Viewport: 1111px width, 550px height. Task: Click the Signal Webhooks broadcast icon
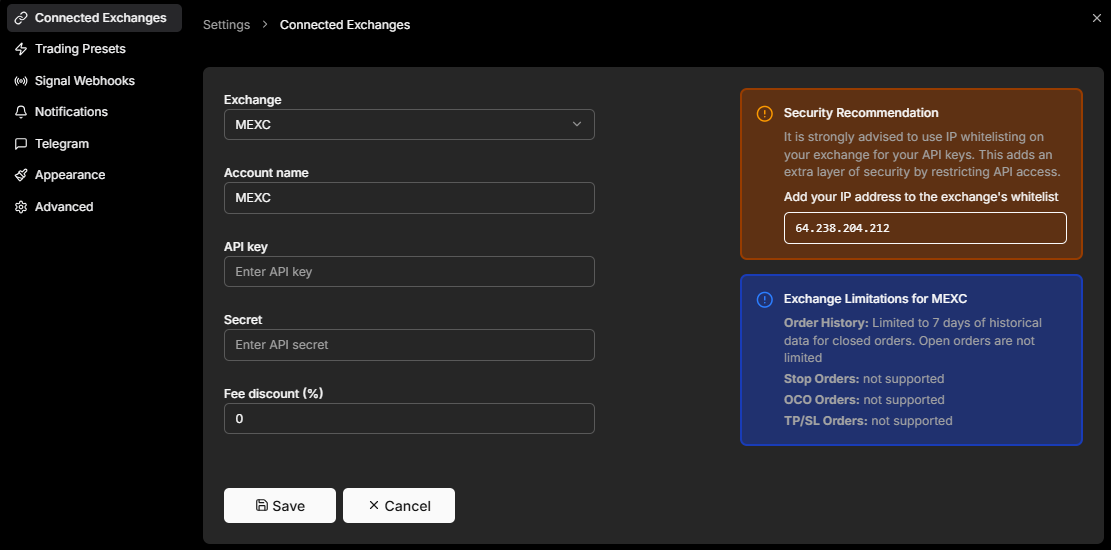(21, 81)
